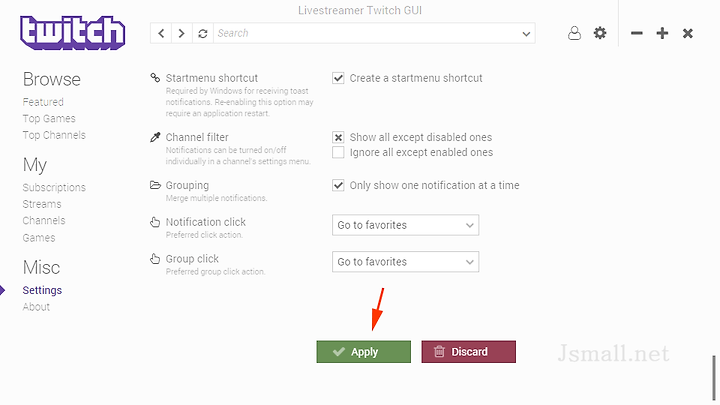The width and height of the screenshot is (720, 405).
Task: Discard the settings changes
Action: (469, 352)
